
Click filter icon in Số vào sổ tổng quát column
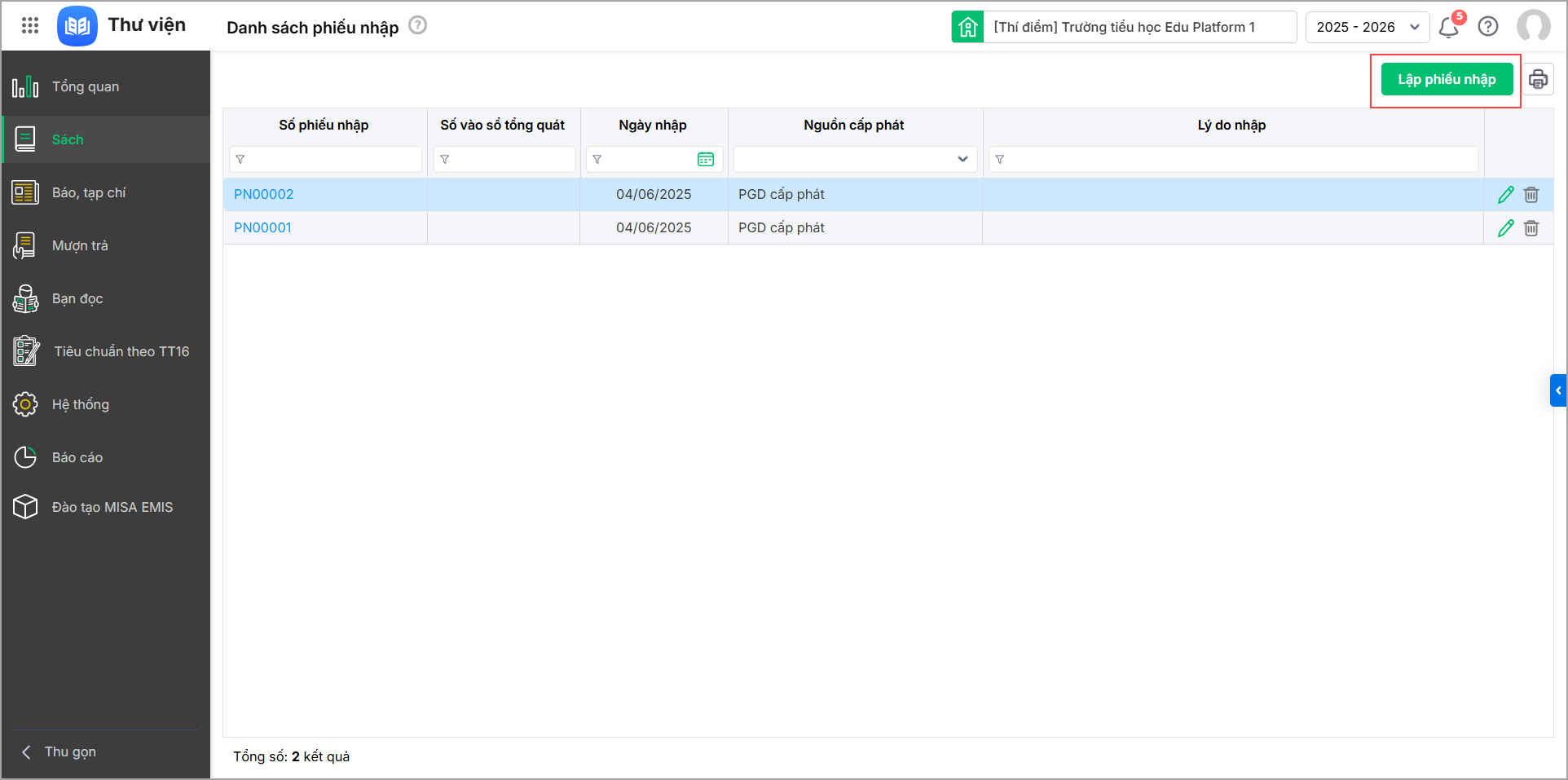[445, 160]
